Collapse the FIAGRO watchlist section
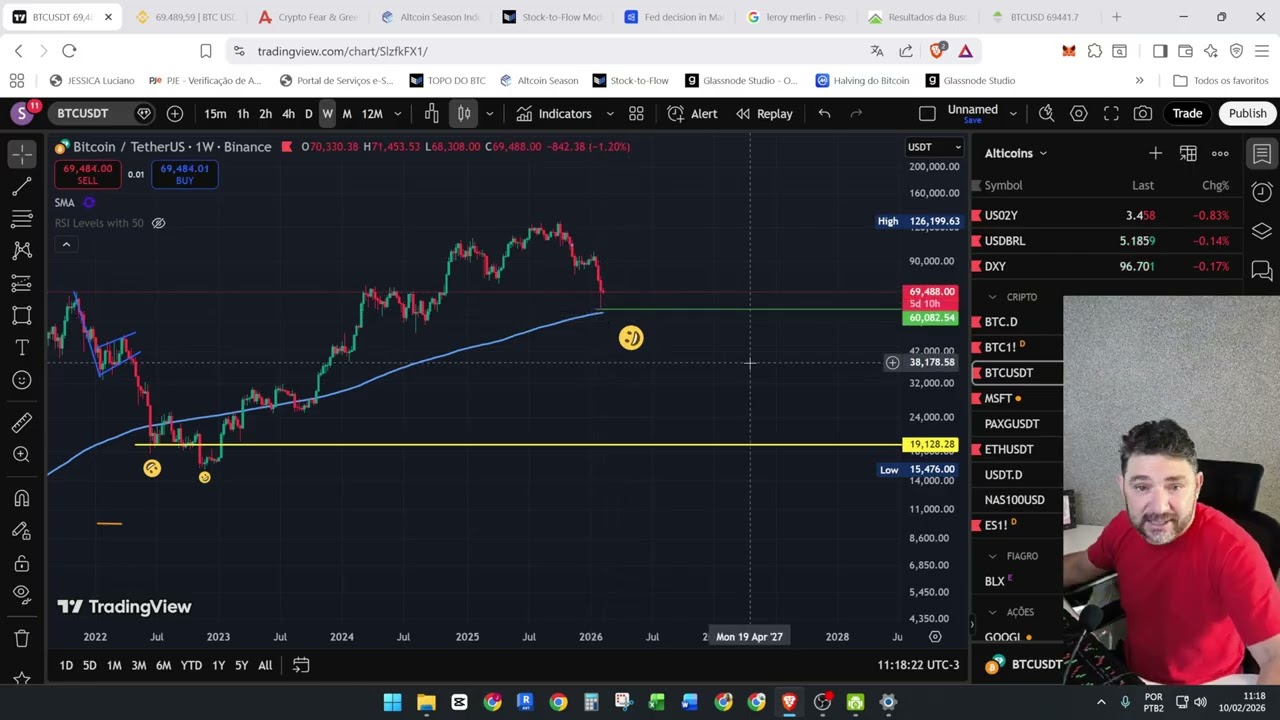Screen dimensions: 1280x720 993,556
